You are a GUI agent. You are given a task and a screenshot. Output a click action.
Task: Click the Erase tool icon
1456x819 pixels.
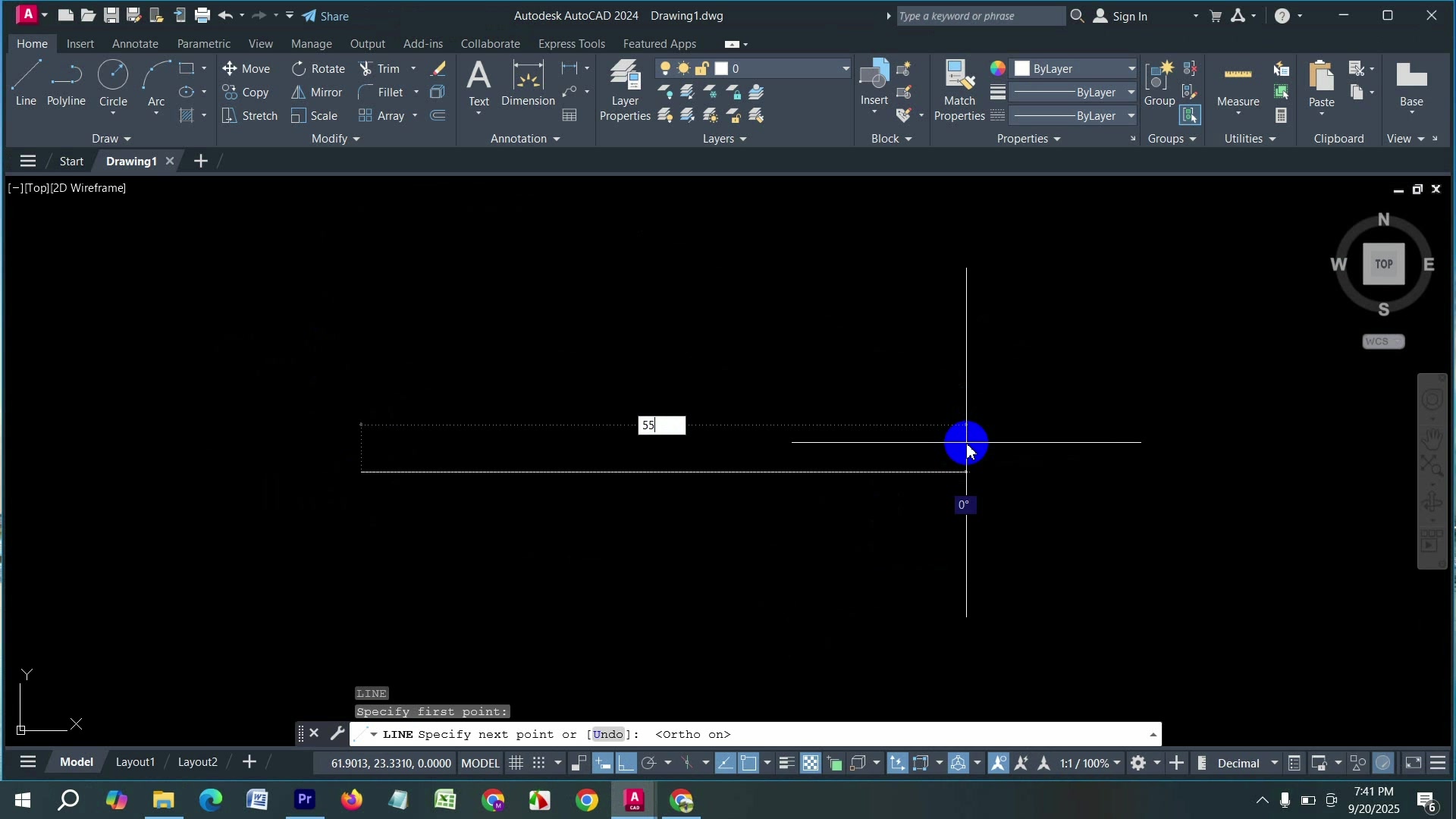pyautogui.click(x=438, y=68)
